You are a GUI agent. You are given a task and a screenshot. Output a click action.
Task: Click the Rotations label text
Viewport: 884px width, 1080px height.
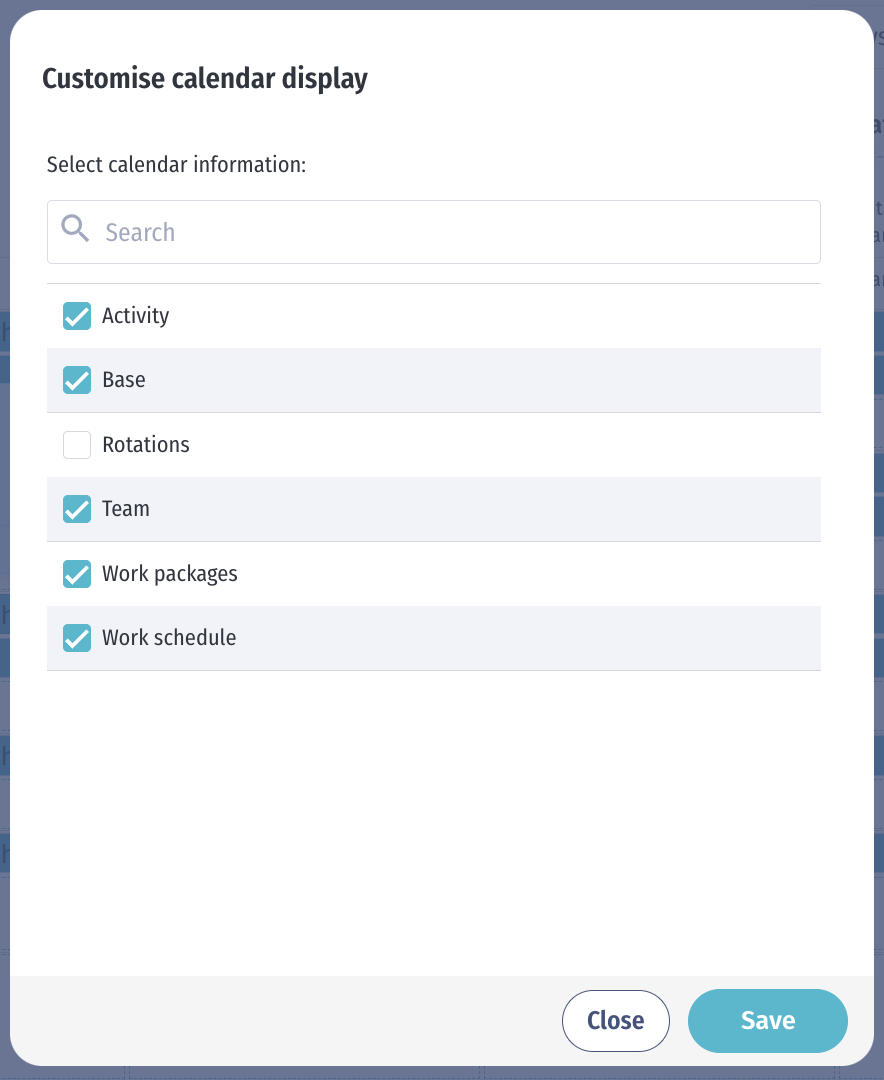[x=146, y=444]
